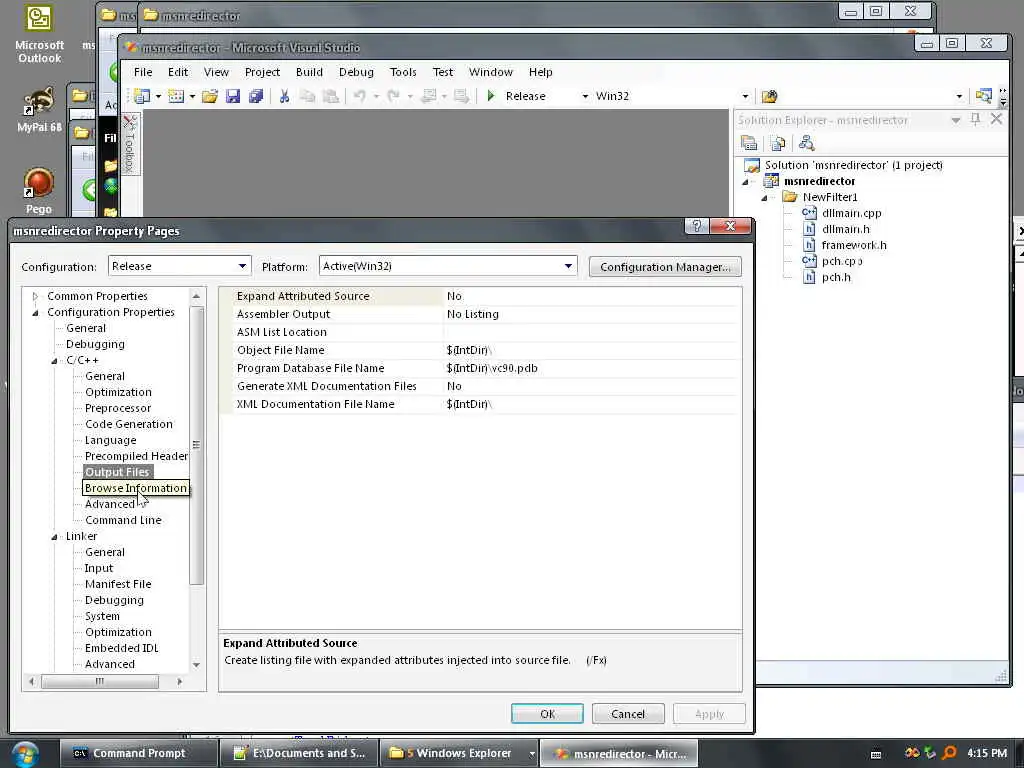This screenshot has width=1024, height=768.
Task: Open the Tools menu
Action: click(x=403, y=72)
